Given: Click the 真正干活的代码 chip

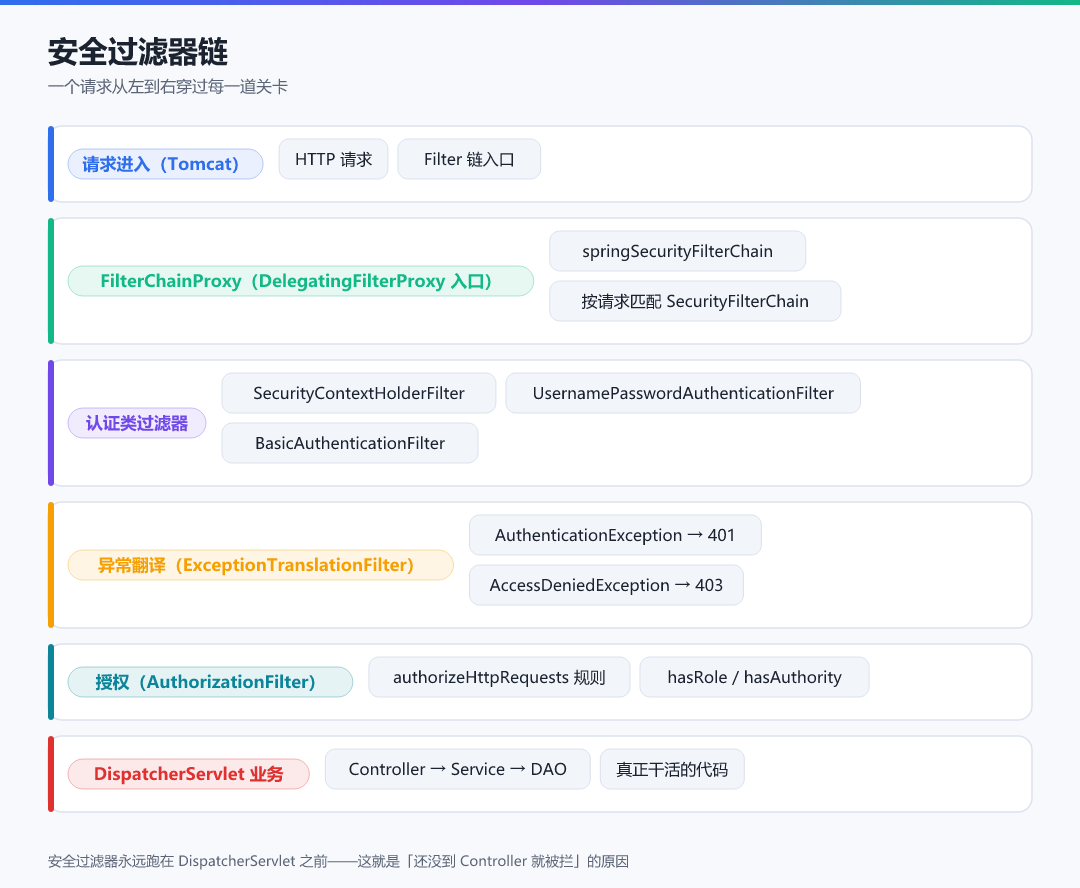Looking at the screenshot, I should [672, 769].
